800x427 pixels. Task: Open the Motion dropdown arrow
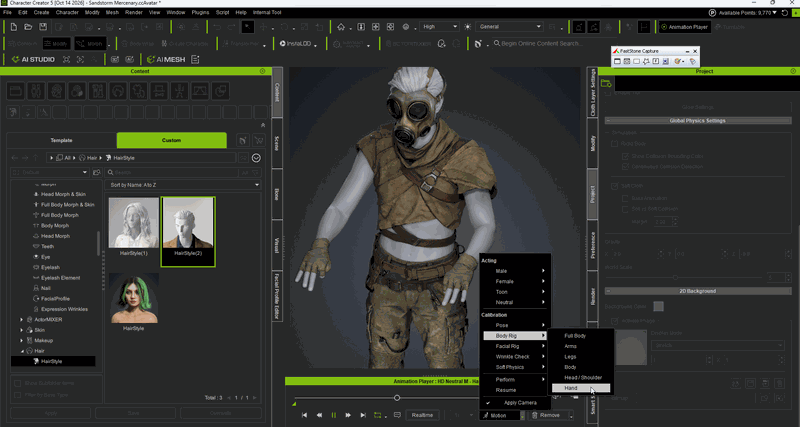pos(522,416)
